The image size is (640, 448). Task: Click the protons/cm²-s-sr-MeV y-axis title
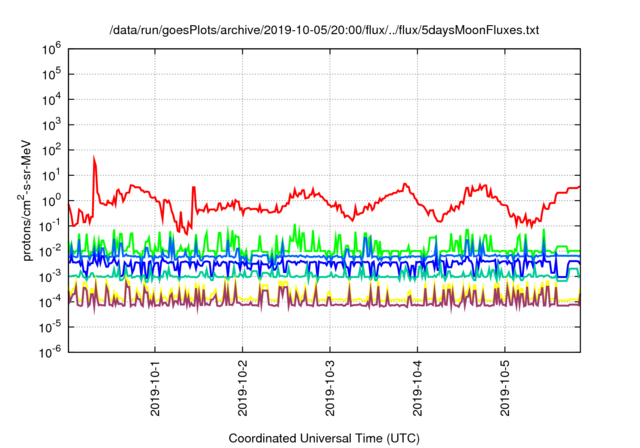pyautogui.click(x=25, y=200)
